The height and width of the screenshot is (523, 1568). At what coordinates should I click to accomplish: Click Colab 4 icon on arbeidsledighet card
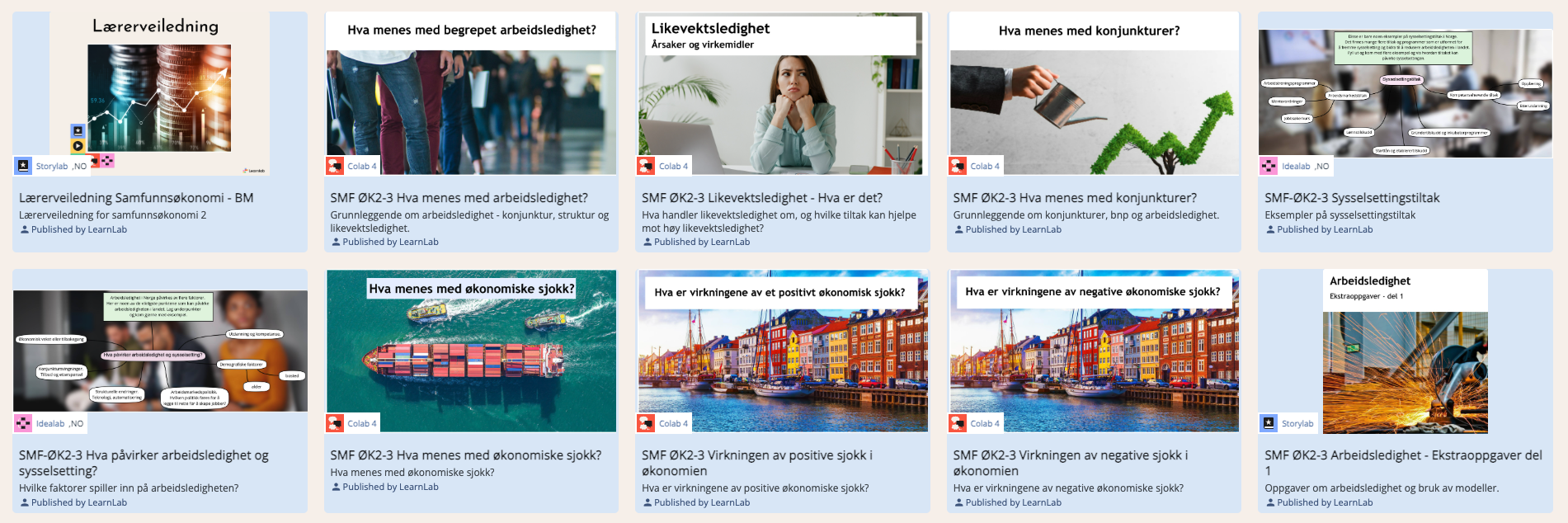coord(335,166)
